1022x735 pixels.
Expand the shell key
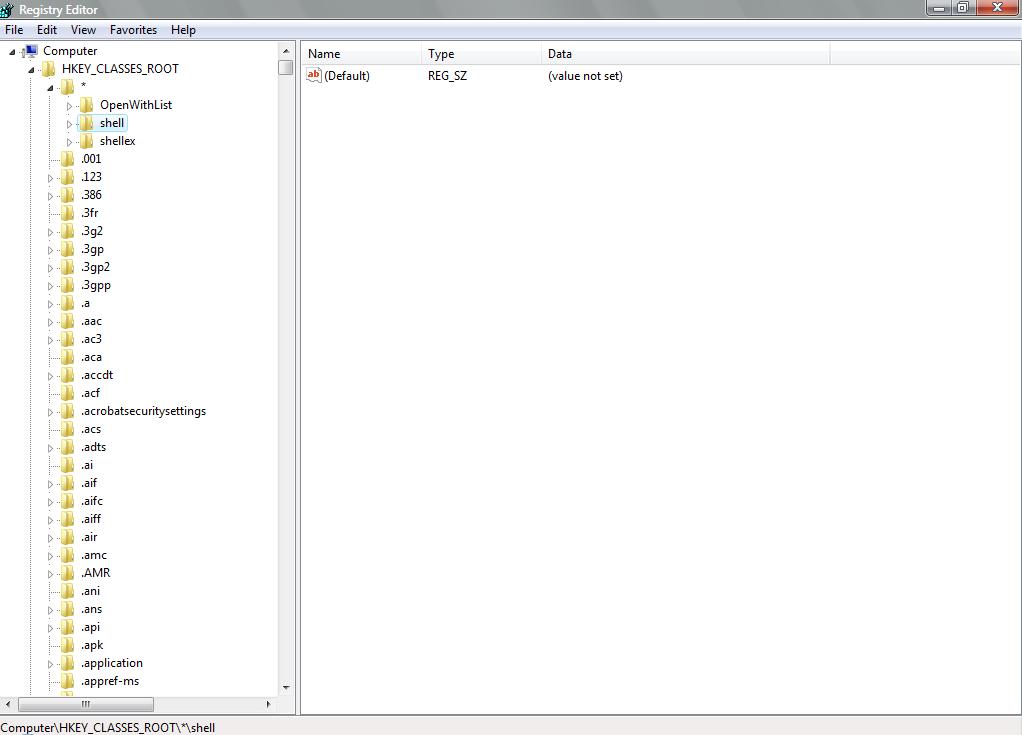(69, 124)
